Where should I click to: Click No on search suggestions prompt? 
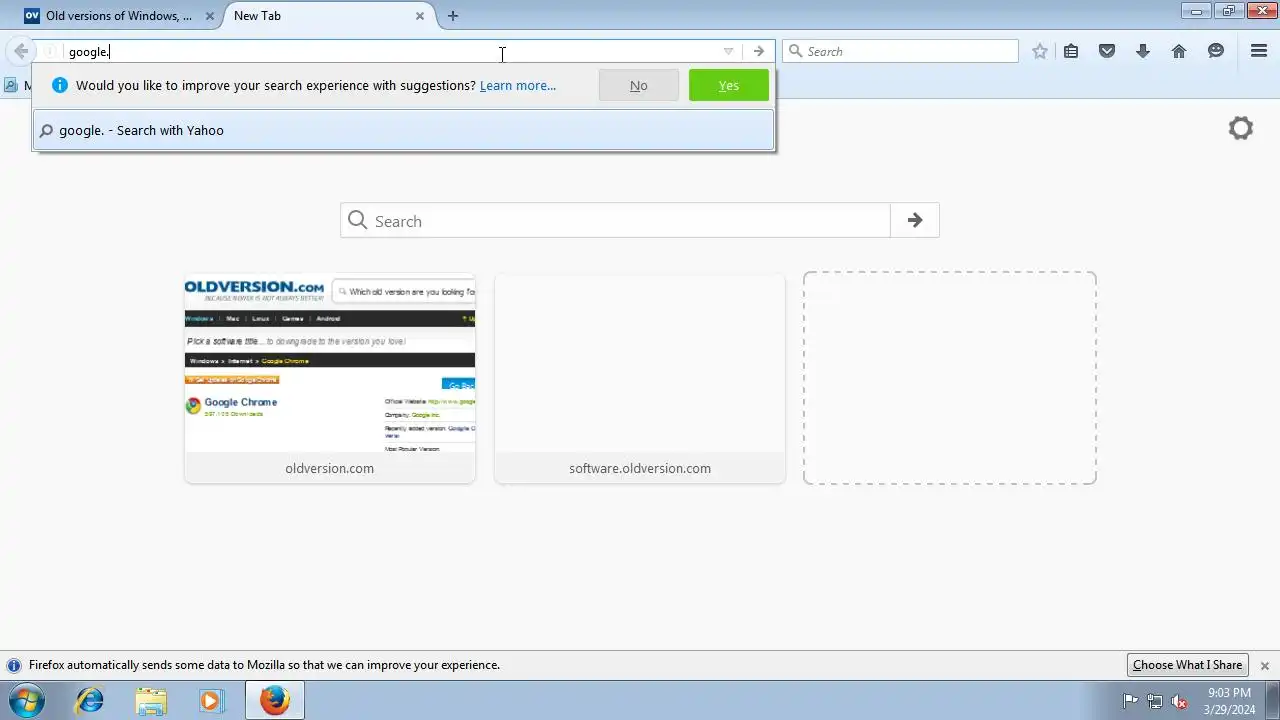click(x=639, y=85)
